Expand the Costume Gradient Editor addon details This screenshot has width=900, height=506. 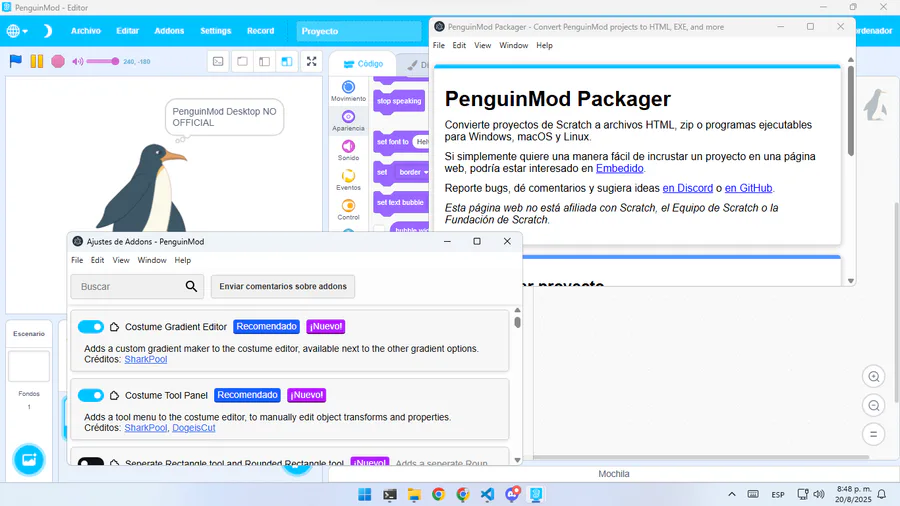click(x=114, y=326)
